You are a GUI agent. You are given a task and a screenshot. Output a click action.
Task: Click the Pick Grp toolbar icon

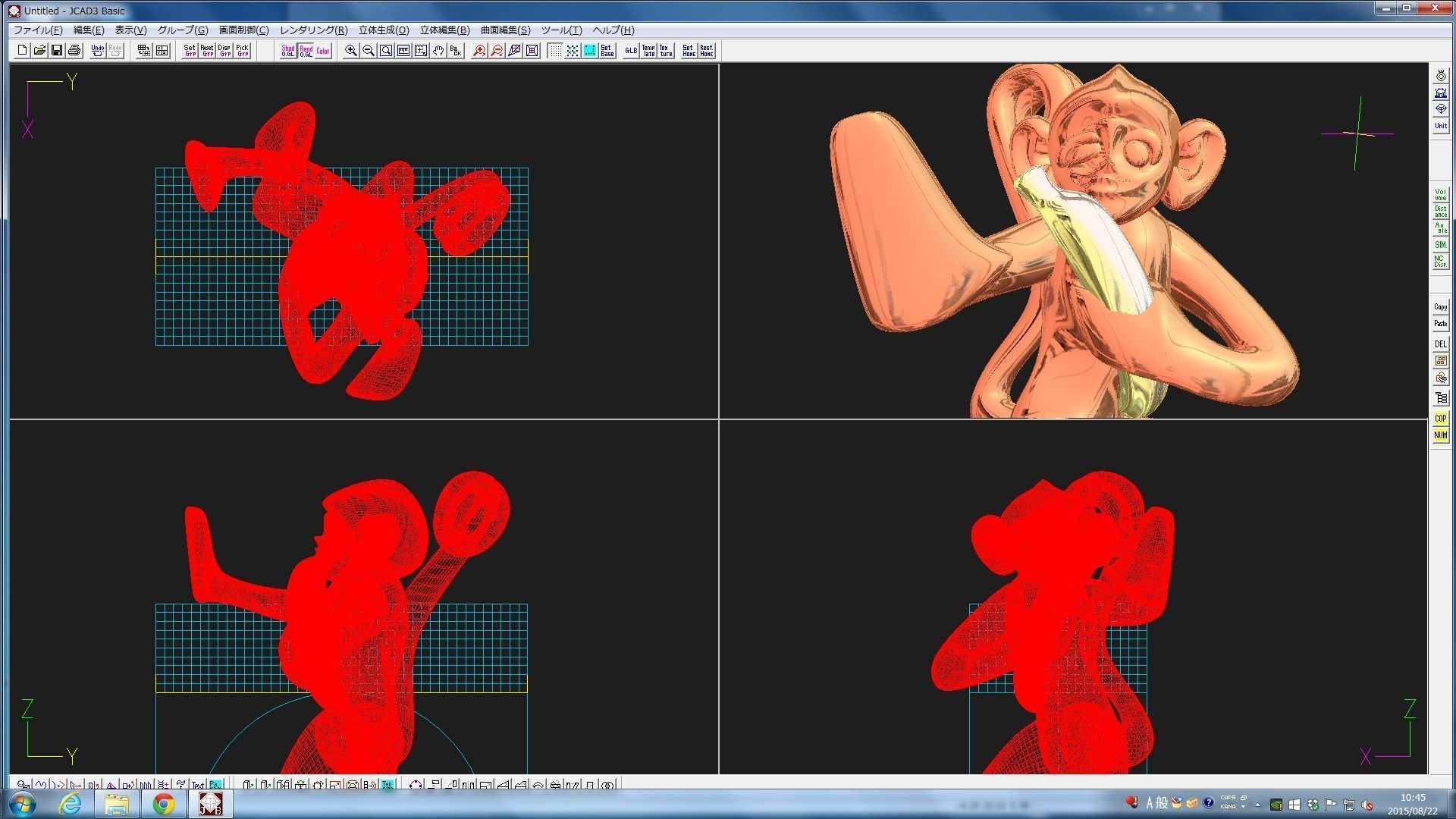click(242, 51)
